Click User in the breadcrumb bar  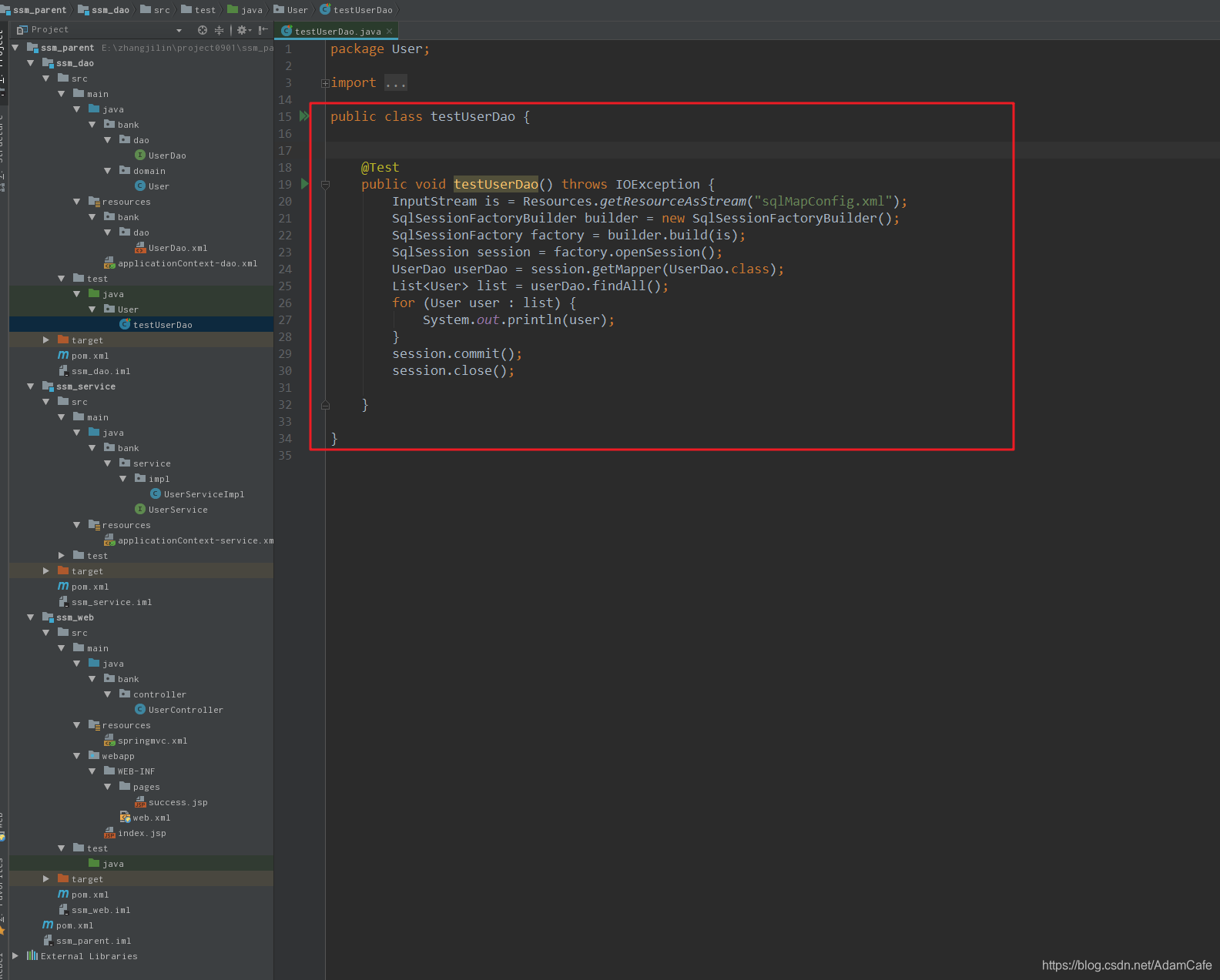coord(290,10)
